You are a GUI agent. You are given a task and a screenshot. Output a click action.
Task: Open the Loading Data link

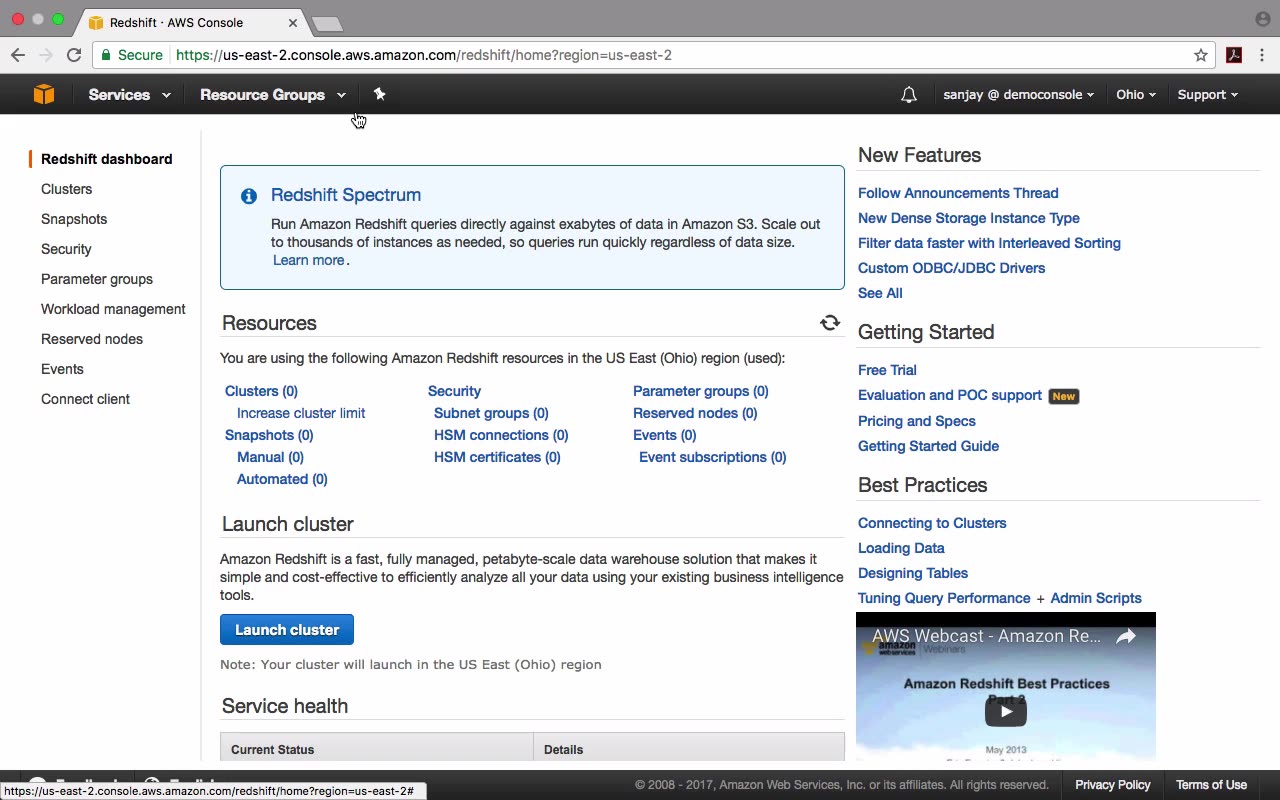coord(901,548)
